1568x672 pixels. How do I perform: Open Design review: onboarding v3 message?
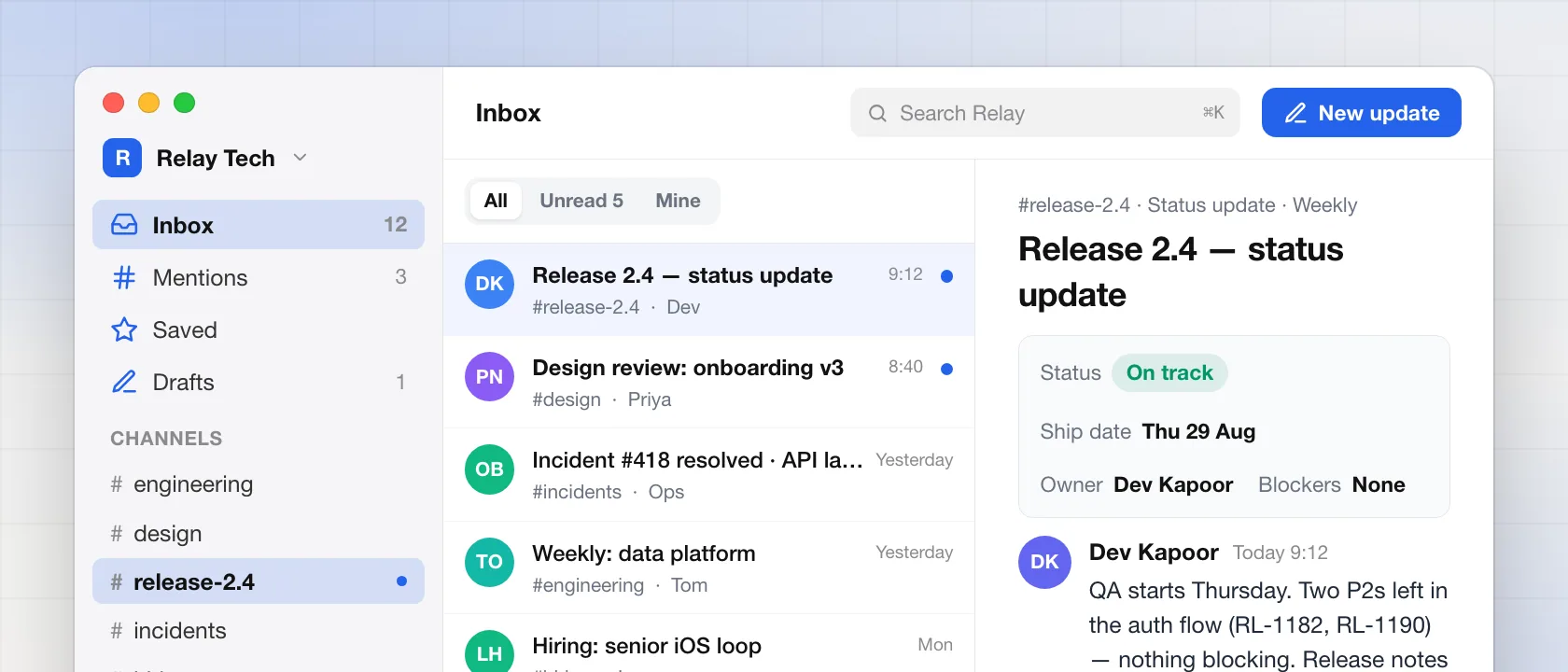tap(709, 382)
